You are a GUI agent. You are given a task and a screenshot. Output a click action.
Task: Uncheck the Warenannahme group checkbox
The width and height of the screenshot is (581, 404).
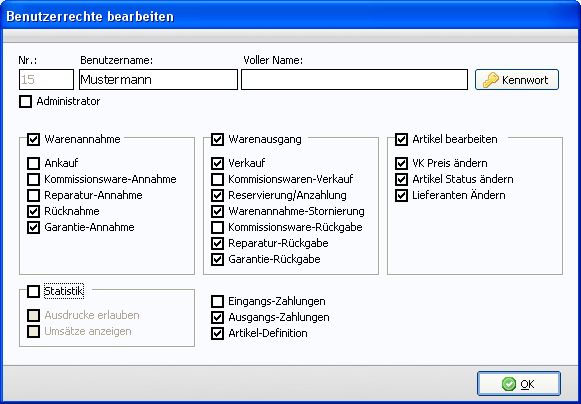(33, 140)
